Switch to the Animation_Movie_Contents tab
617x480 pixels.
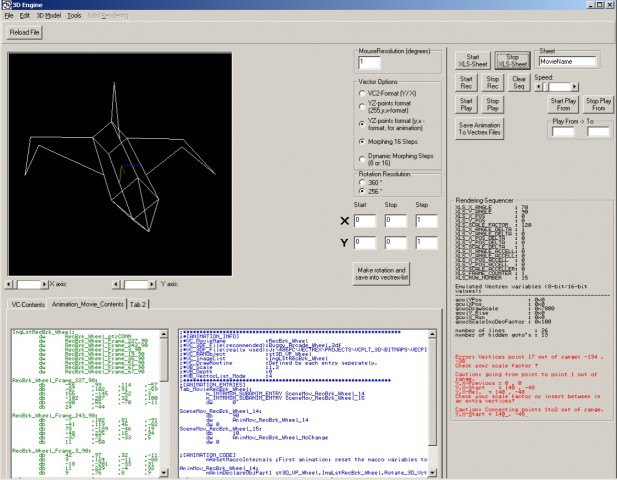coord(87,304)
